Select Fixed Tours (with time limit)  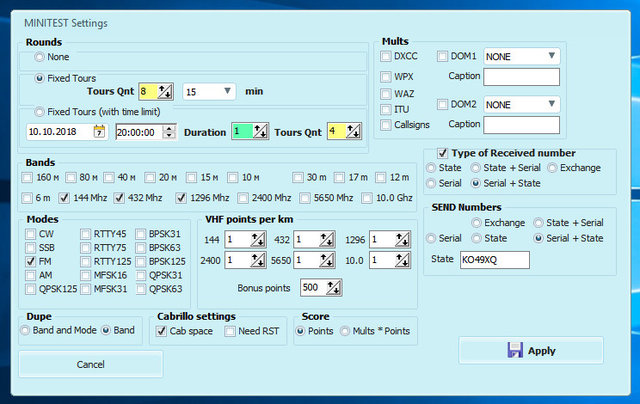coord(39,111)
